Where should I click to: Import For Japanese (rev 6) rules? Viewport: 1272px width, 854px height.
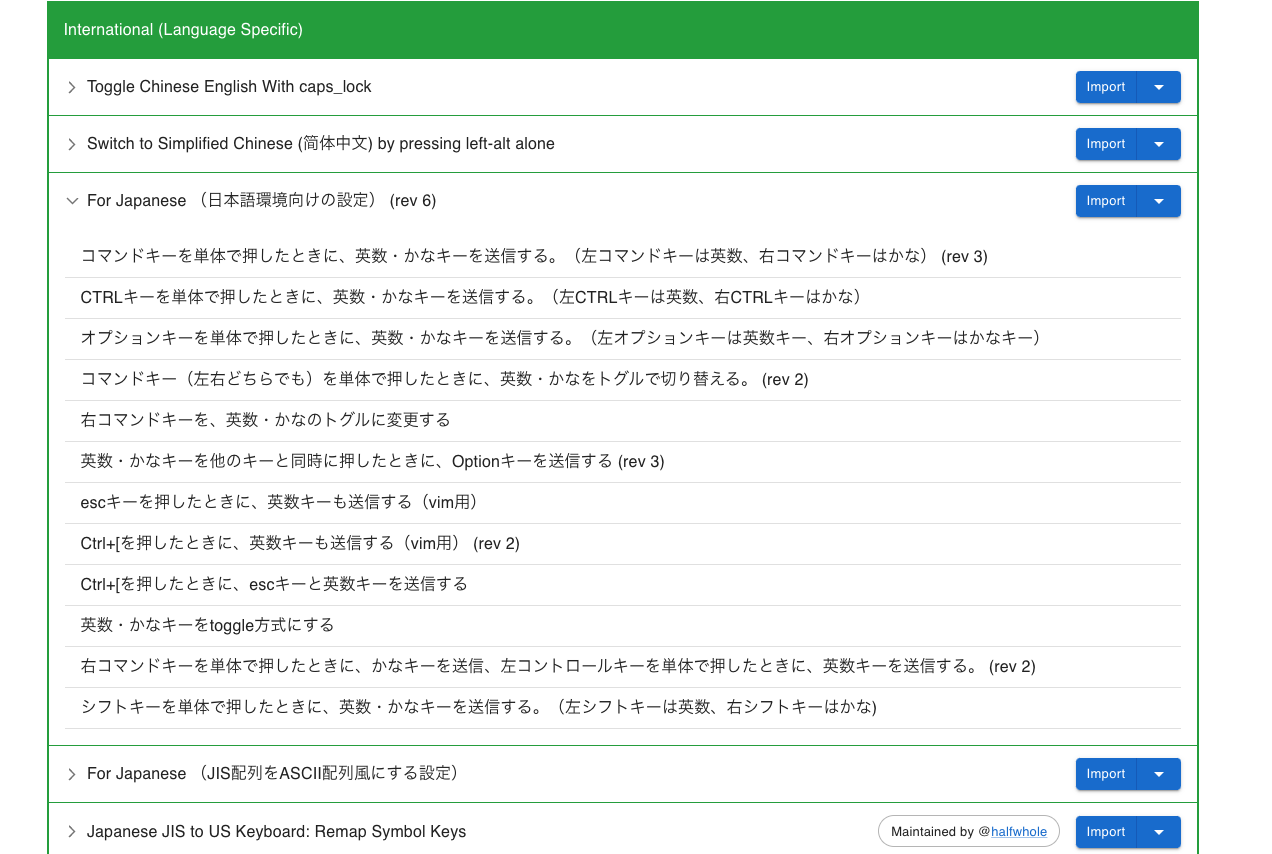(1106, 201)
